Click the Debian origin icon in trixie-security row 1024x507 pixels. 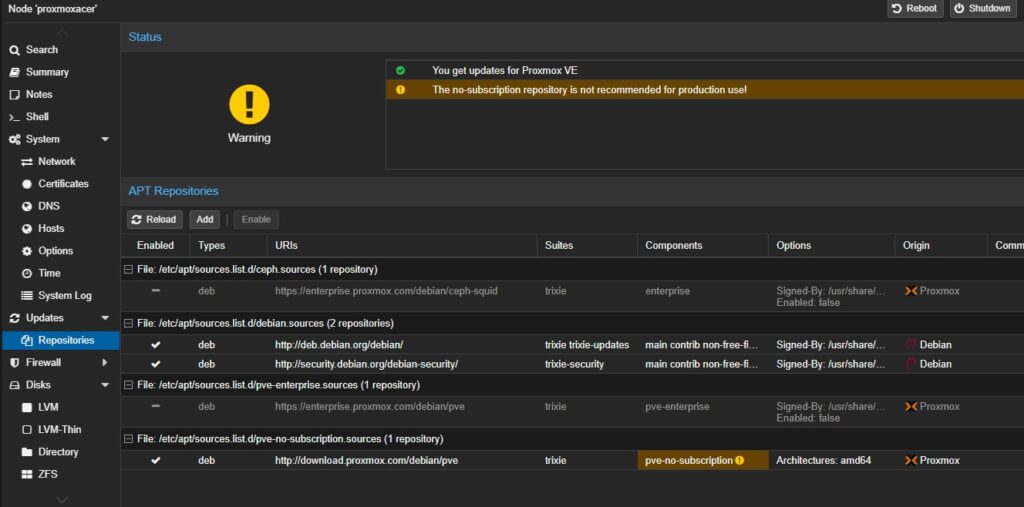[911, 364]
